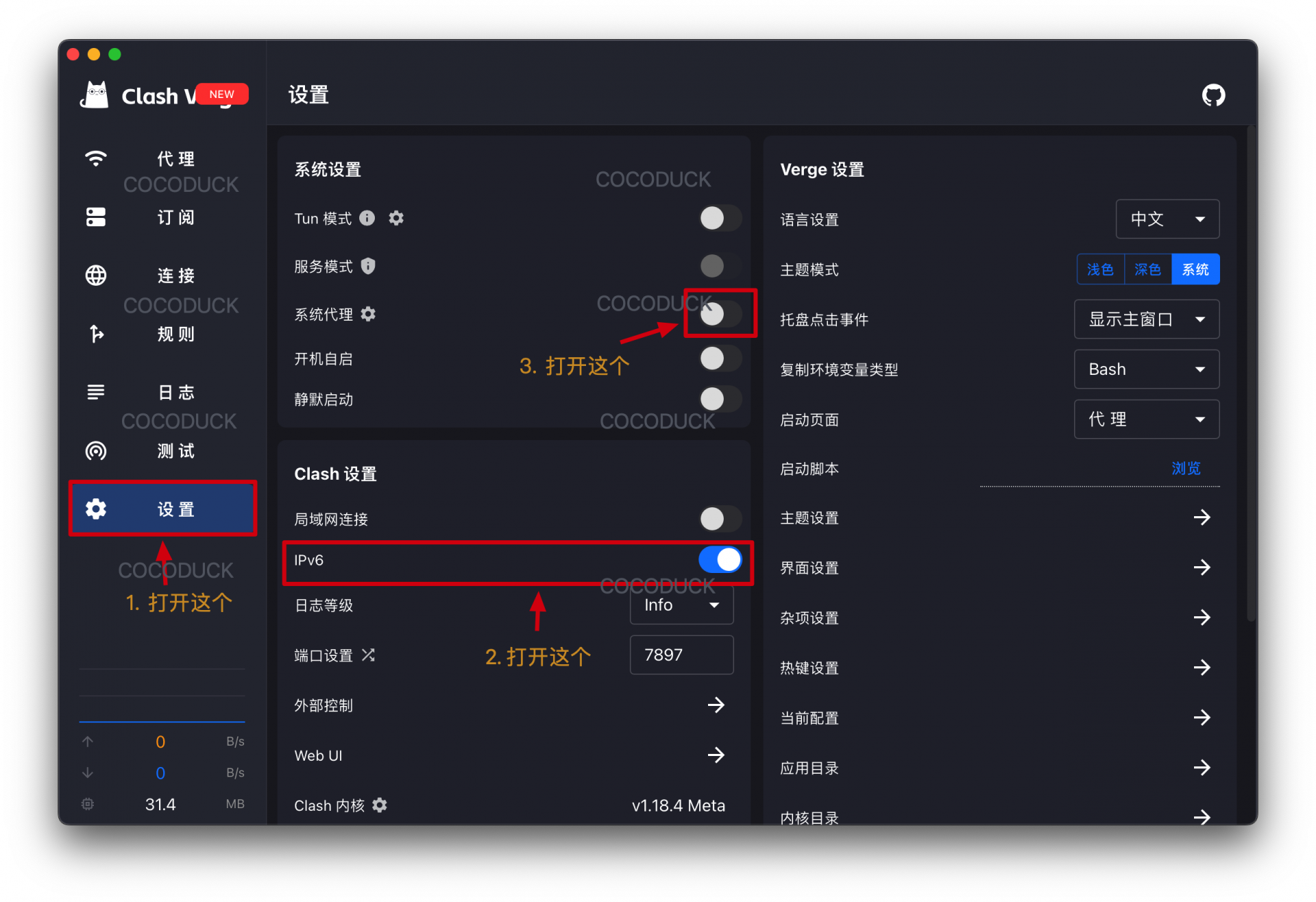Open Tun 模式 settings gear
The height and width of the screenshot is (902, 1316).
click(396, 218)
